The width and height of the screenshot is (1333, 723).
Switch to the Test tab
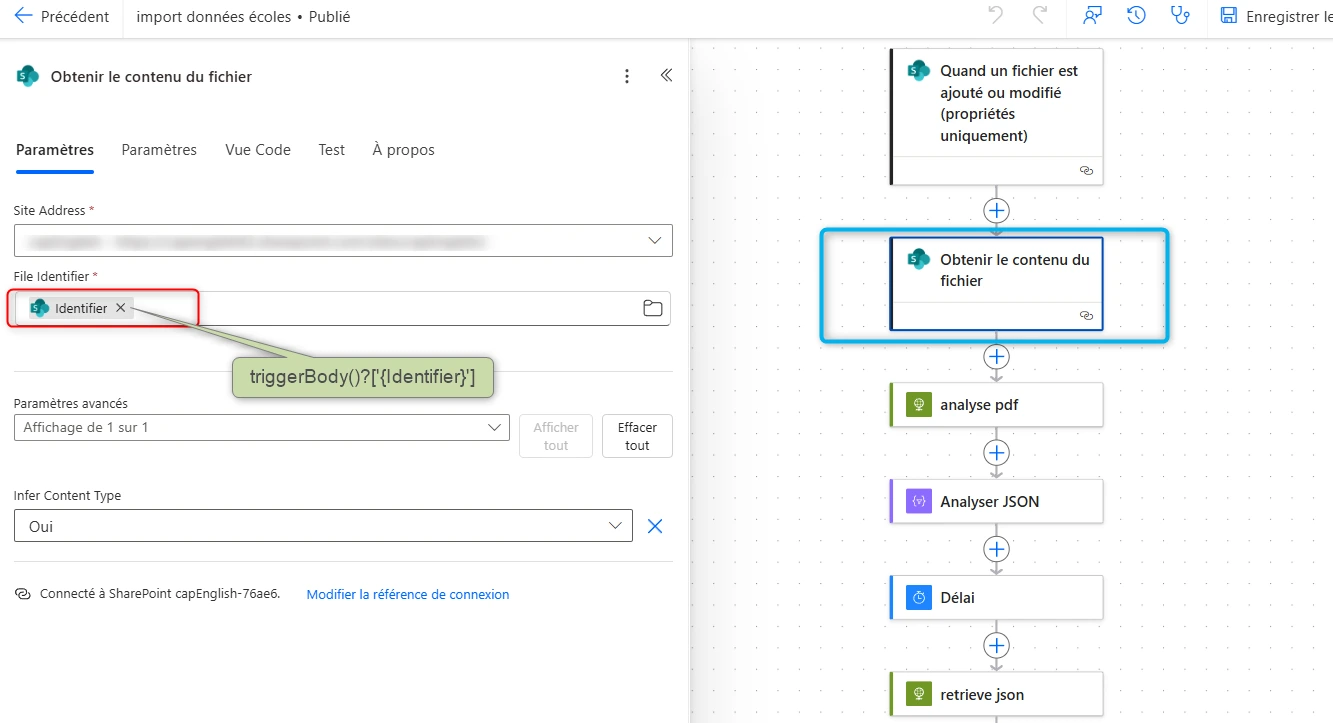pyautogui.click(x=332, y=150)
